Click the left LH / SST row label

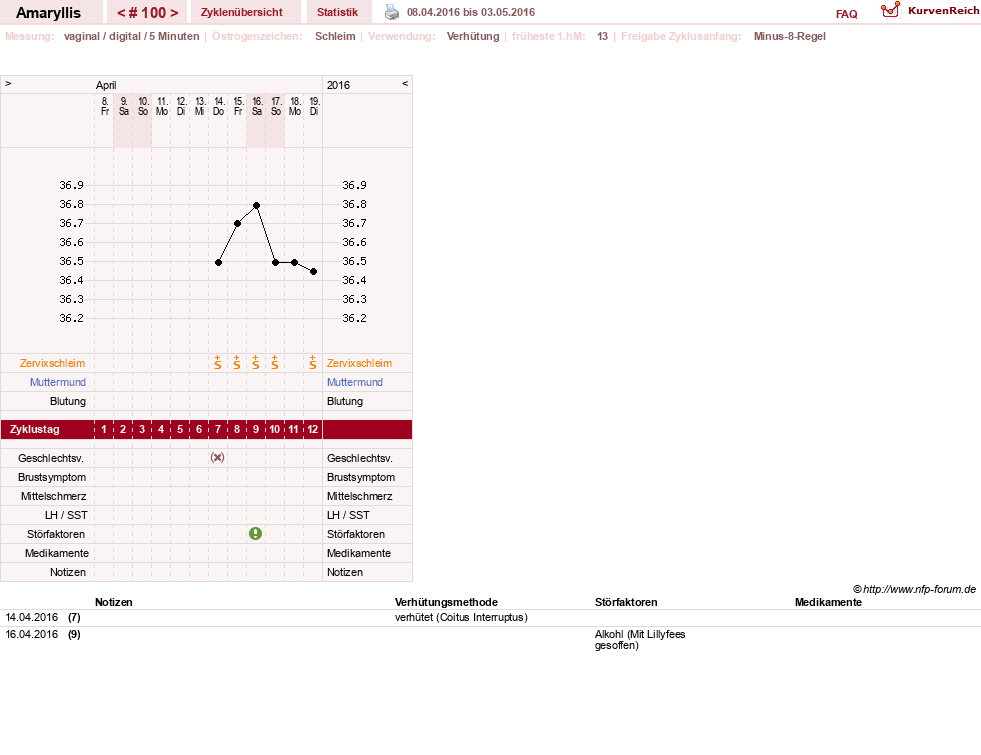pos(66,515)
